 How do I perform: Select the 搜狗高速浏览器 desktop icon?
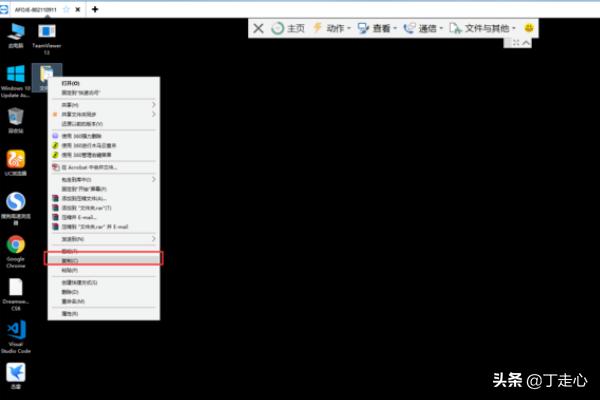(16, 204)
